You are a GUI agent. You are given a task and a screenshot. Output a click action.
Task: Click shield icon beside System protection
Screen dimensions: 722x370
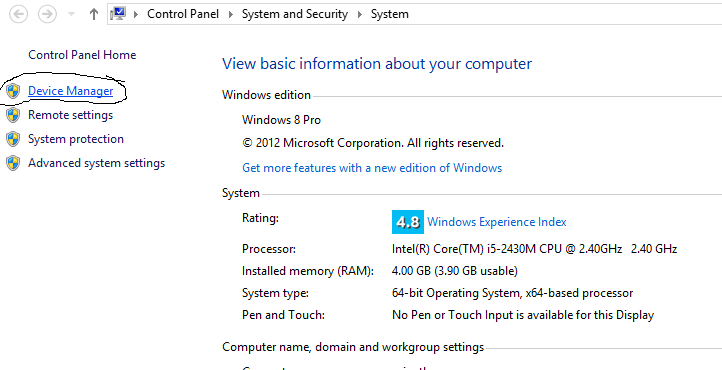(x=13, y=139)
